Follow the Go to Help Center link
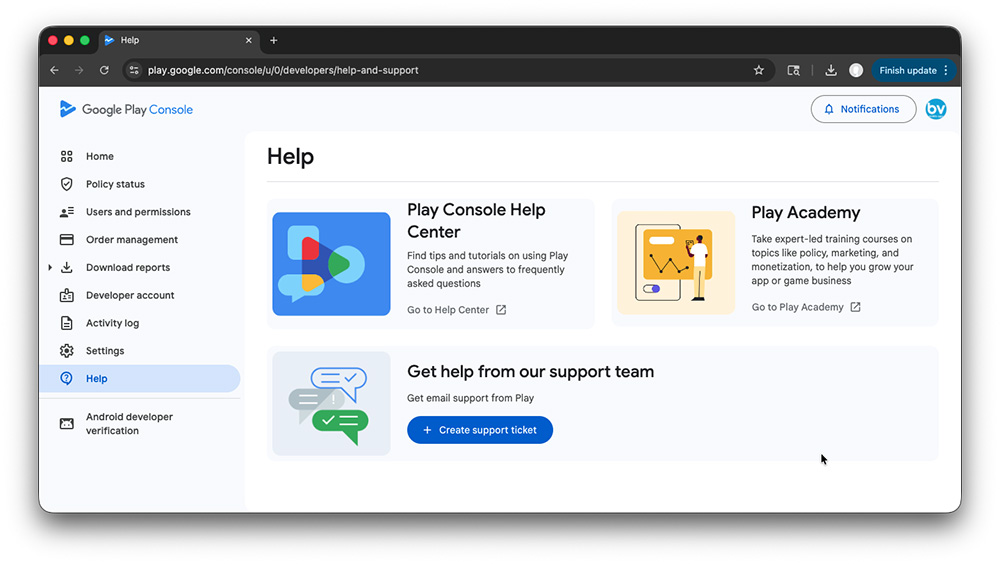Image resolution: width=1000 pixels, height=564 pixels. tap(448, 309)
